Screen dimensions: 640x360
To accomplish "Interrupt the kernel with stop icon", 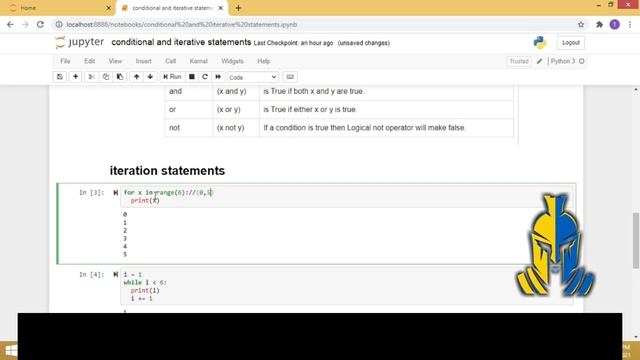I will 191,77.
